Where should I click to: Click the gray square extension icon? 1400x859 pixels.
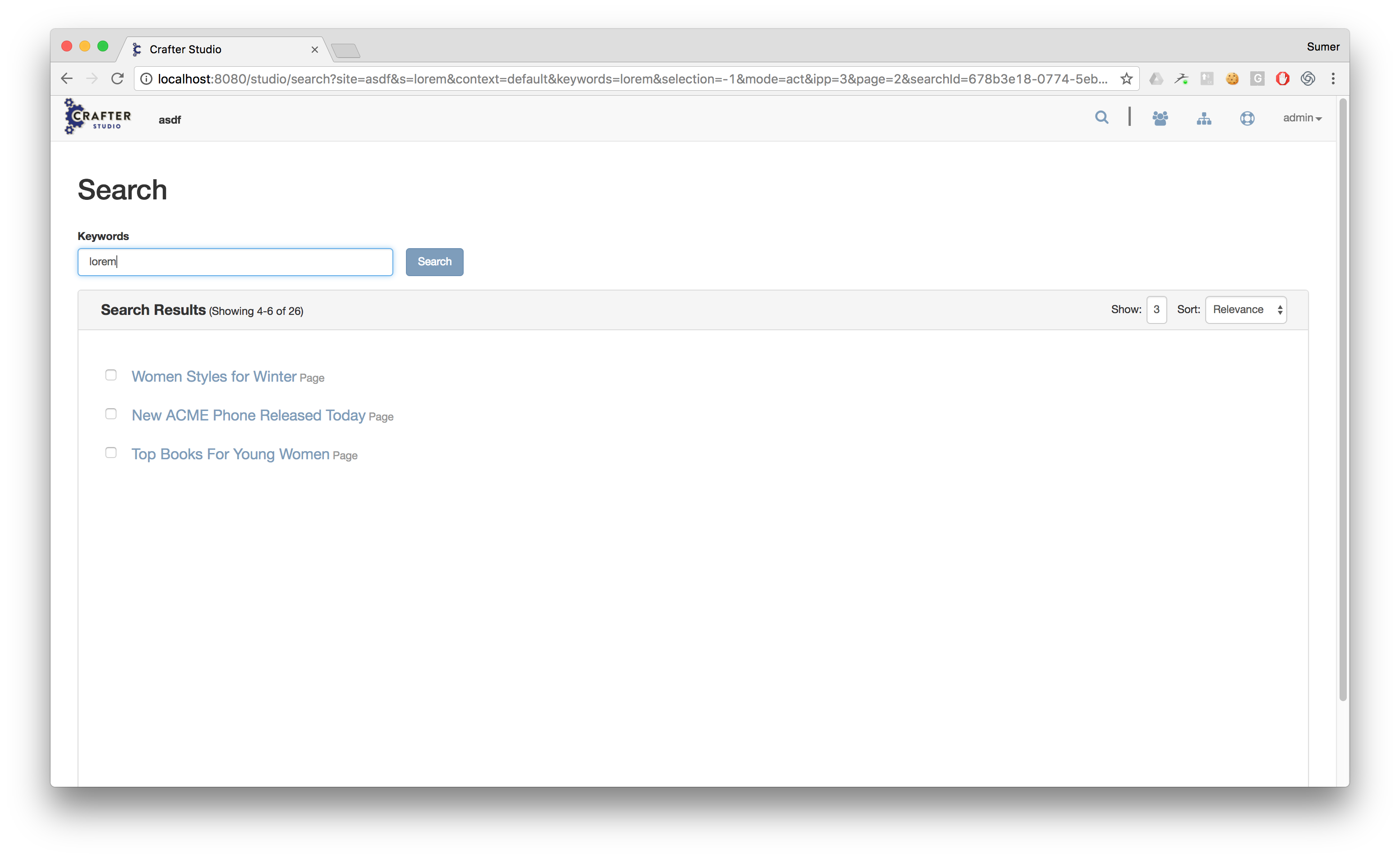1206,79
